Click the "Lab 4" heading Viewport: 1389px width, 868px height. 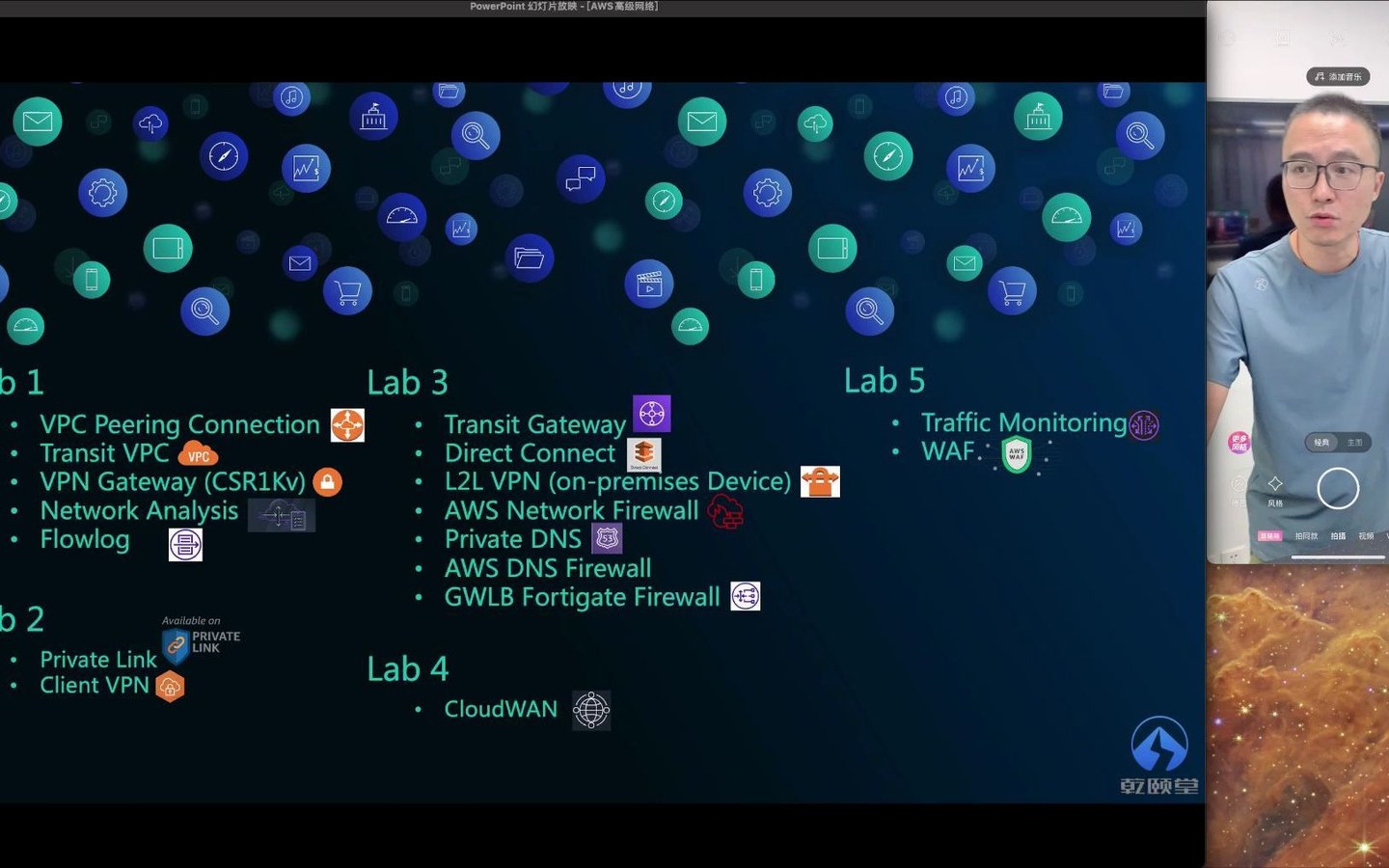[x=408, y=669]
